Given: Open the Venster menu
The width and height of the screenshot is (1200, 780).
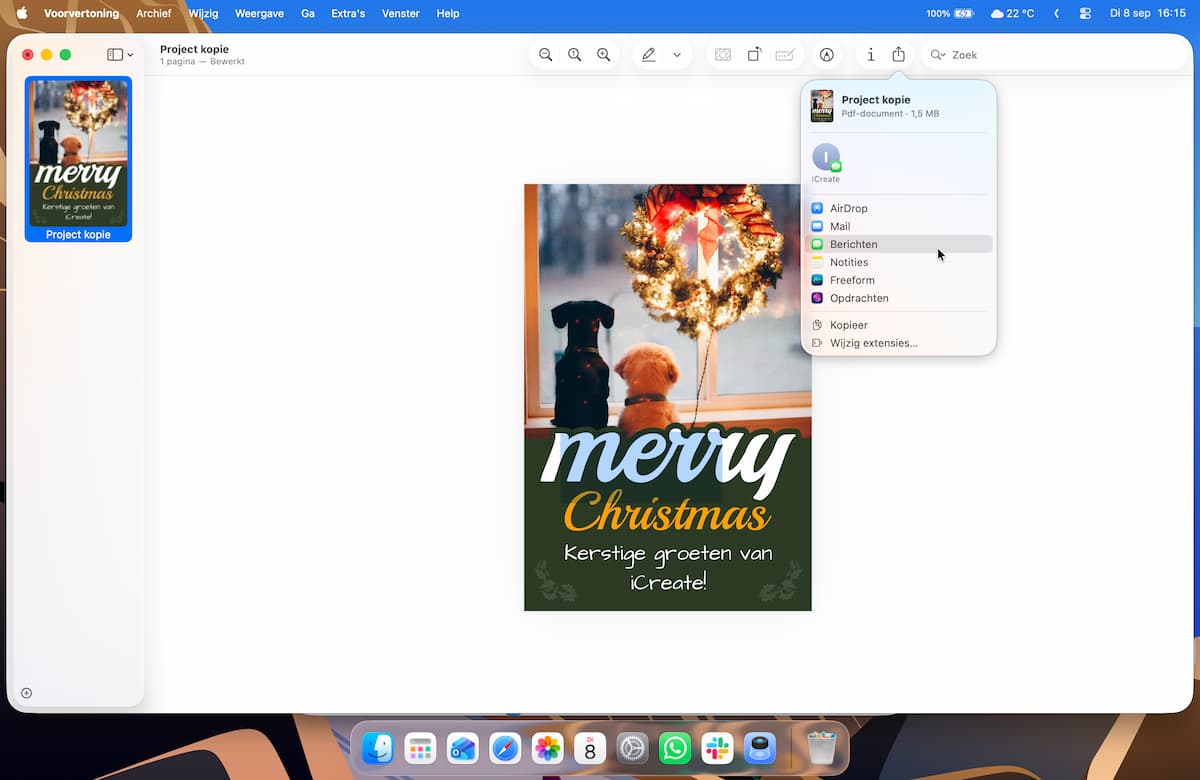Looking at the screenshot, I should click(x=400, y=14).
